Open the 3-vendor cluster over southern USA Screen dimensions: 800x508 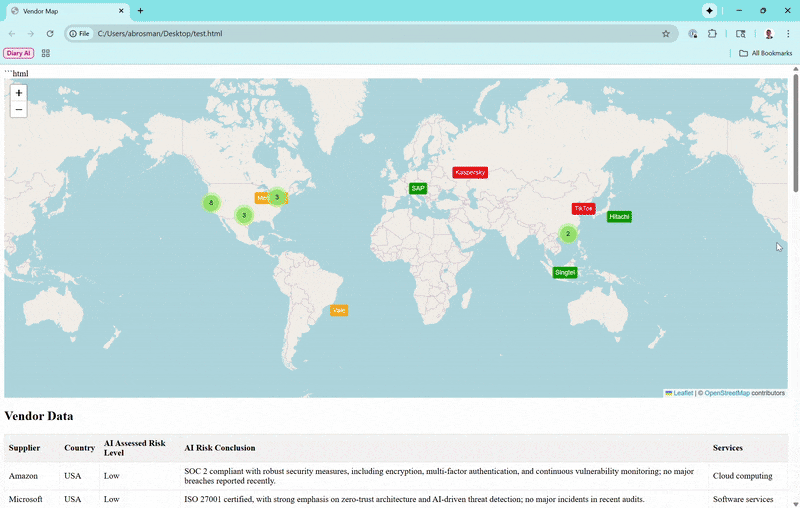244,215
